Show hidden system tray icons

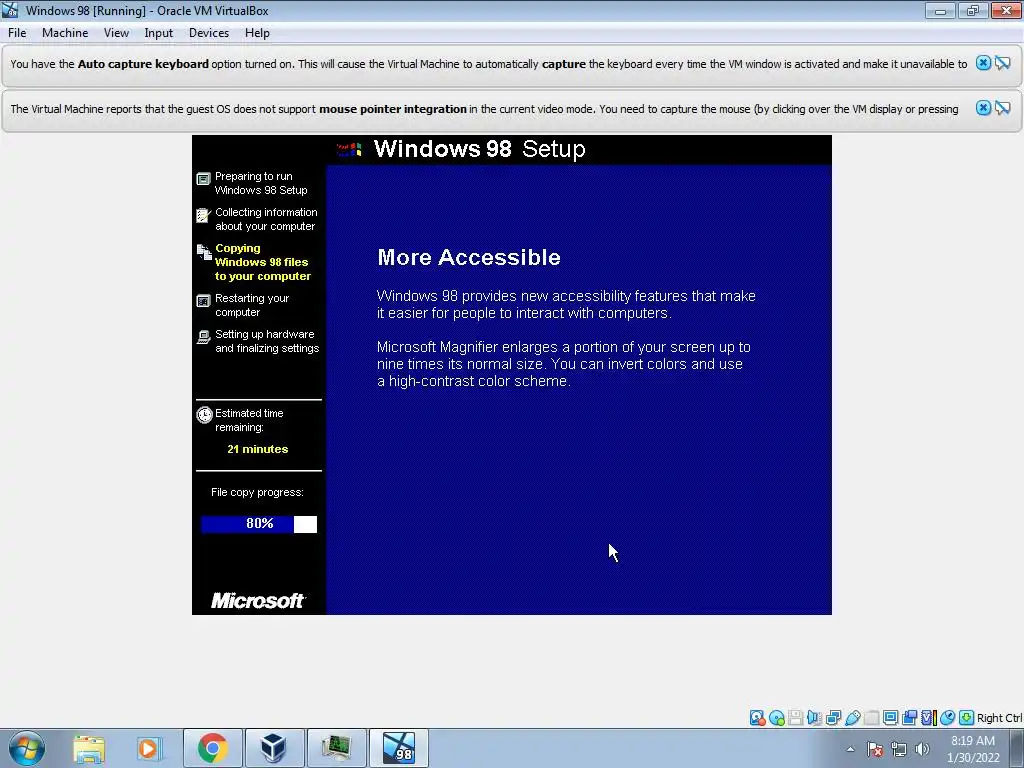pyautogui.click(x=850, y=749)
